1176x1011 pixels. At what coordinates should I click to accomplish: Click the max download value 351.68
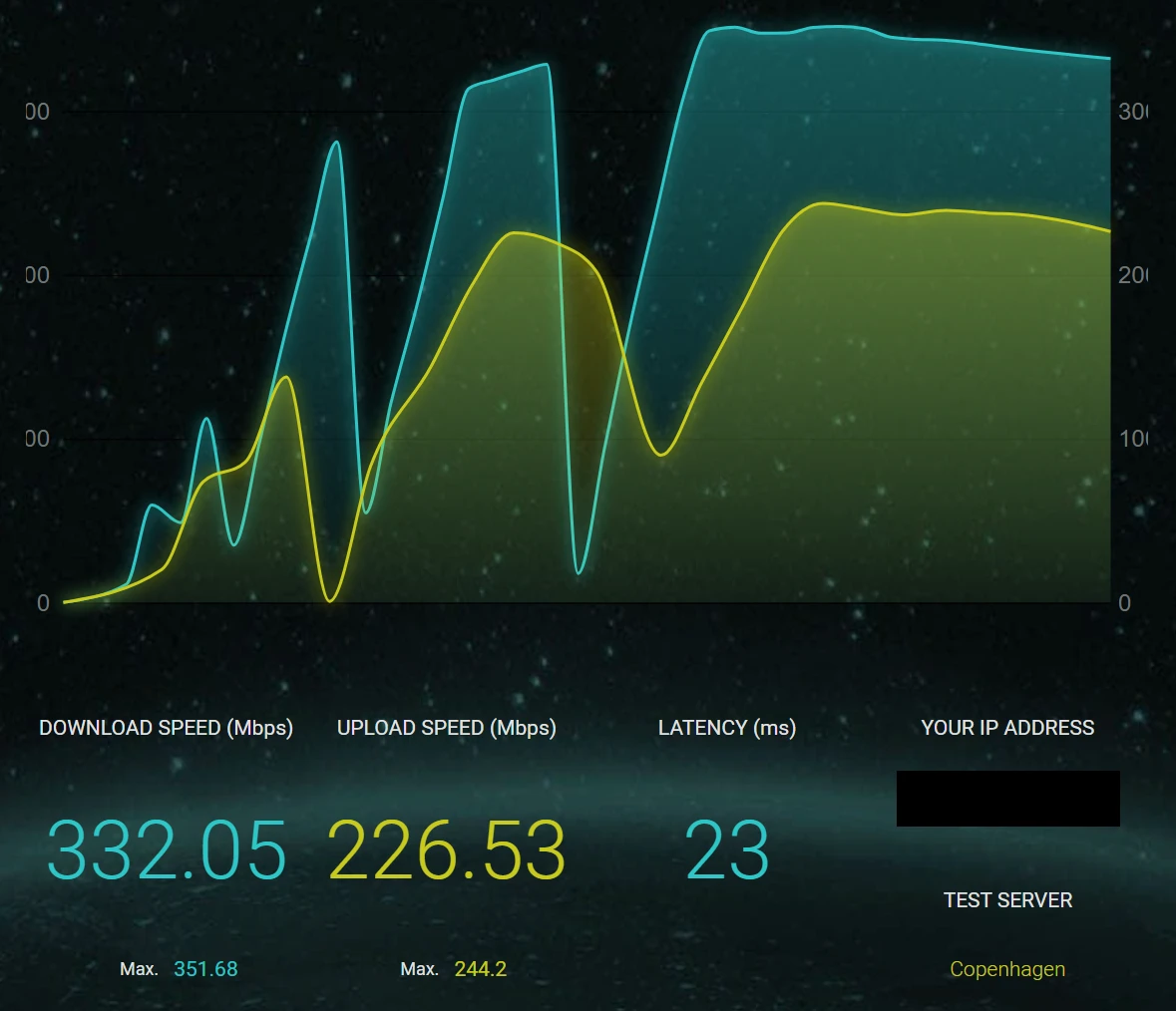coord(205,969)
